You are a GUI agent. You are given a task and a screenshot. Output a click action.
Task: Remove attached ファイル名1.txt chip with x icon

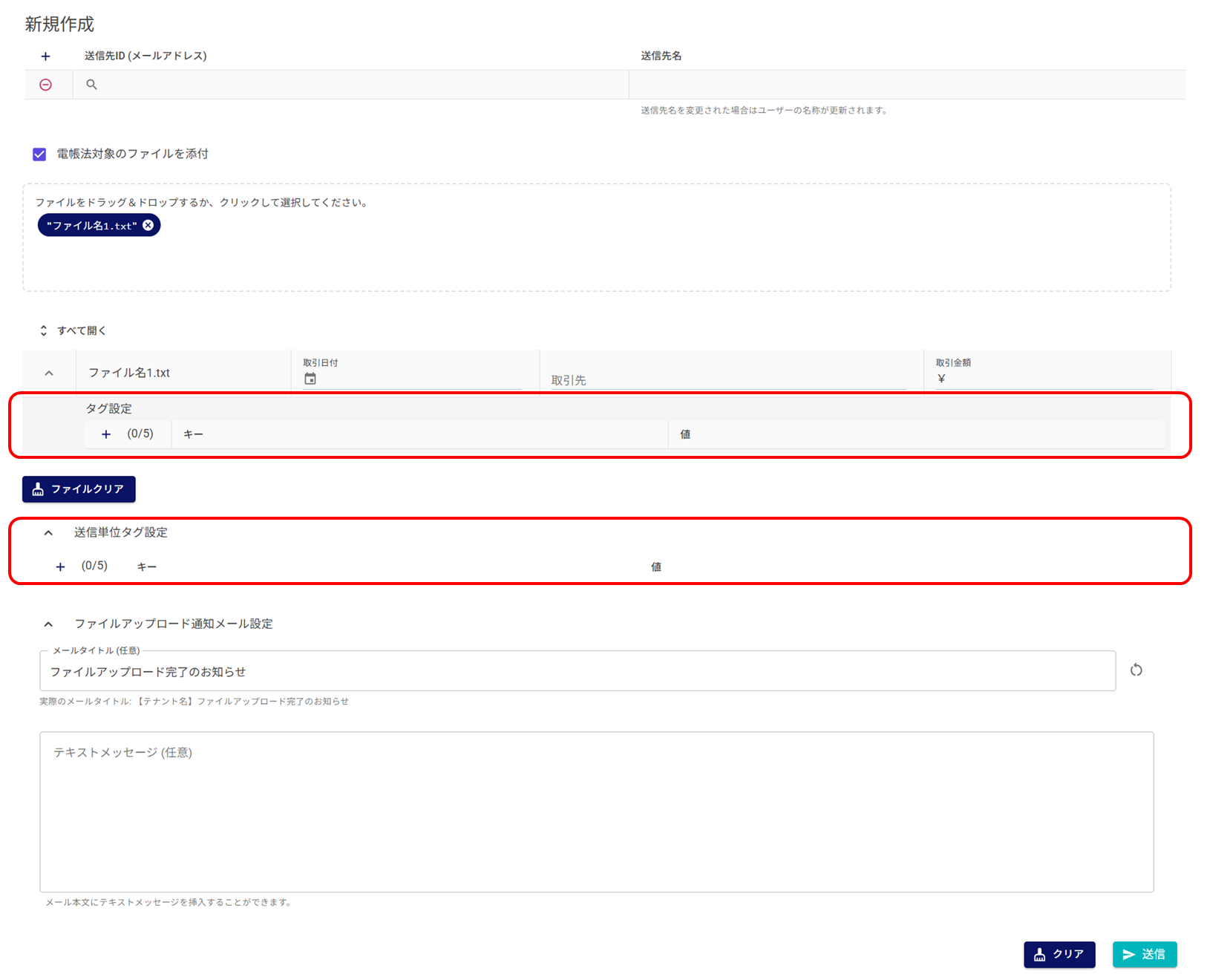(x=148, y=225)
